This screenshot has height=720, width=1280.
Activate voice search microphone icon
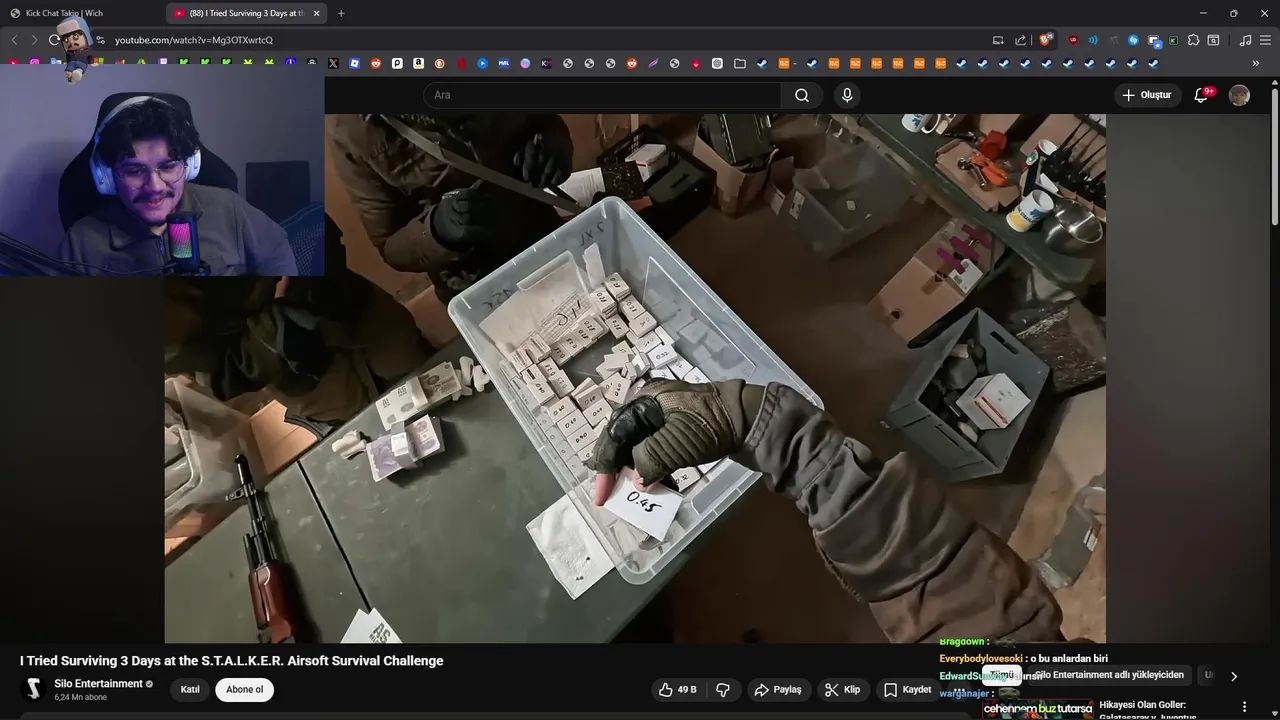point(847,95)
